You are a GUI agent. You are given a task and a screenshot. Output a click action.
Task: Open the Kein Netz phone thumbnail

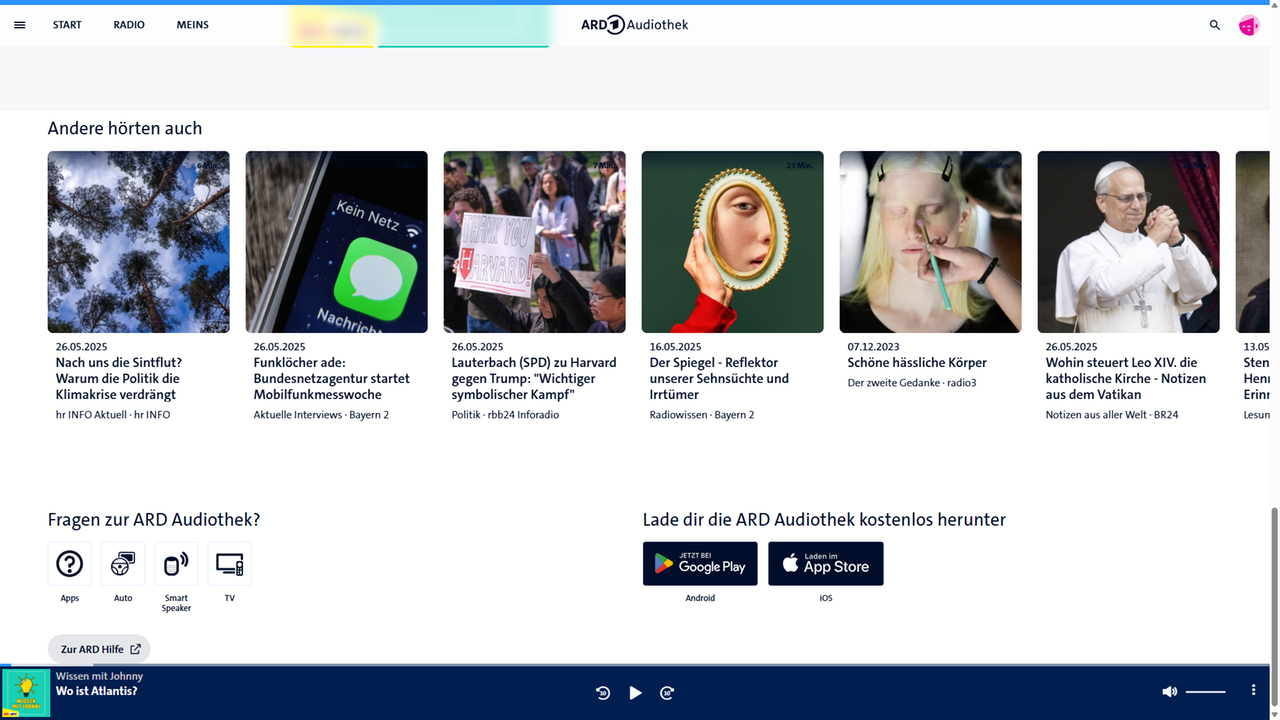pos(337,242)
